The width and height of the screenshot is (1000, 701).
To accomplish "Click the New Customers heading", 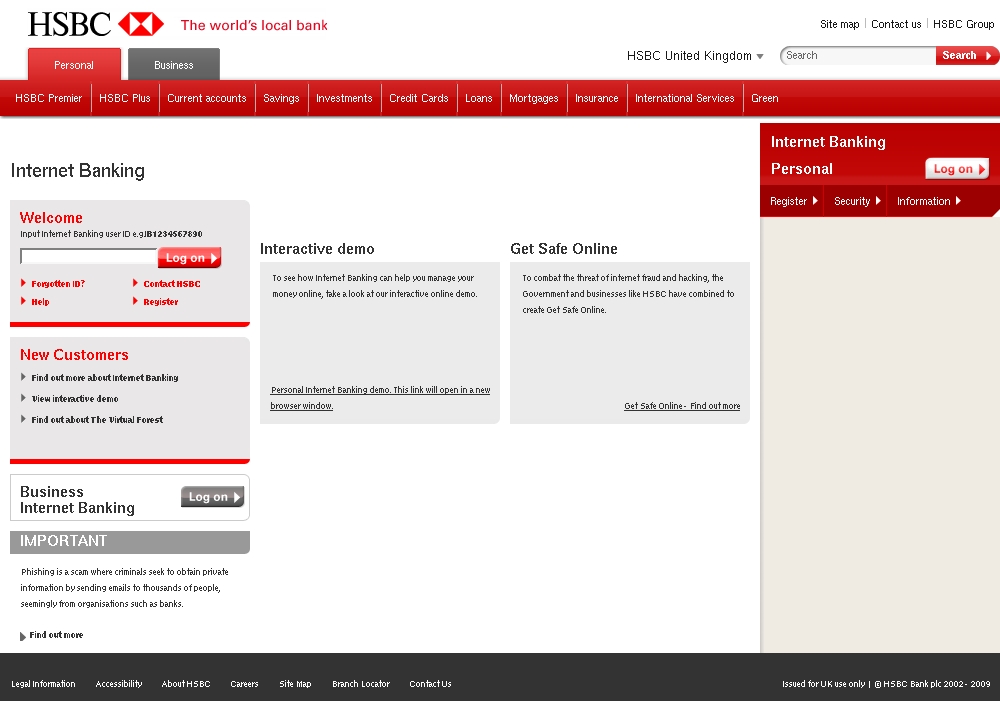I will point(74,355).
